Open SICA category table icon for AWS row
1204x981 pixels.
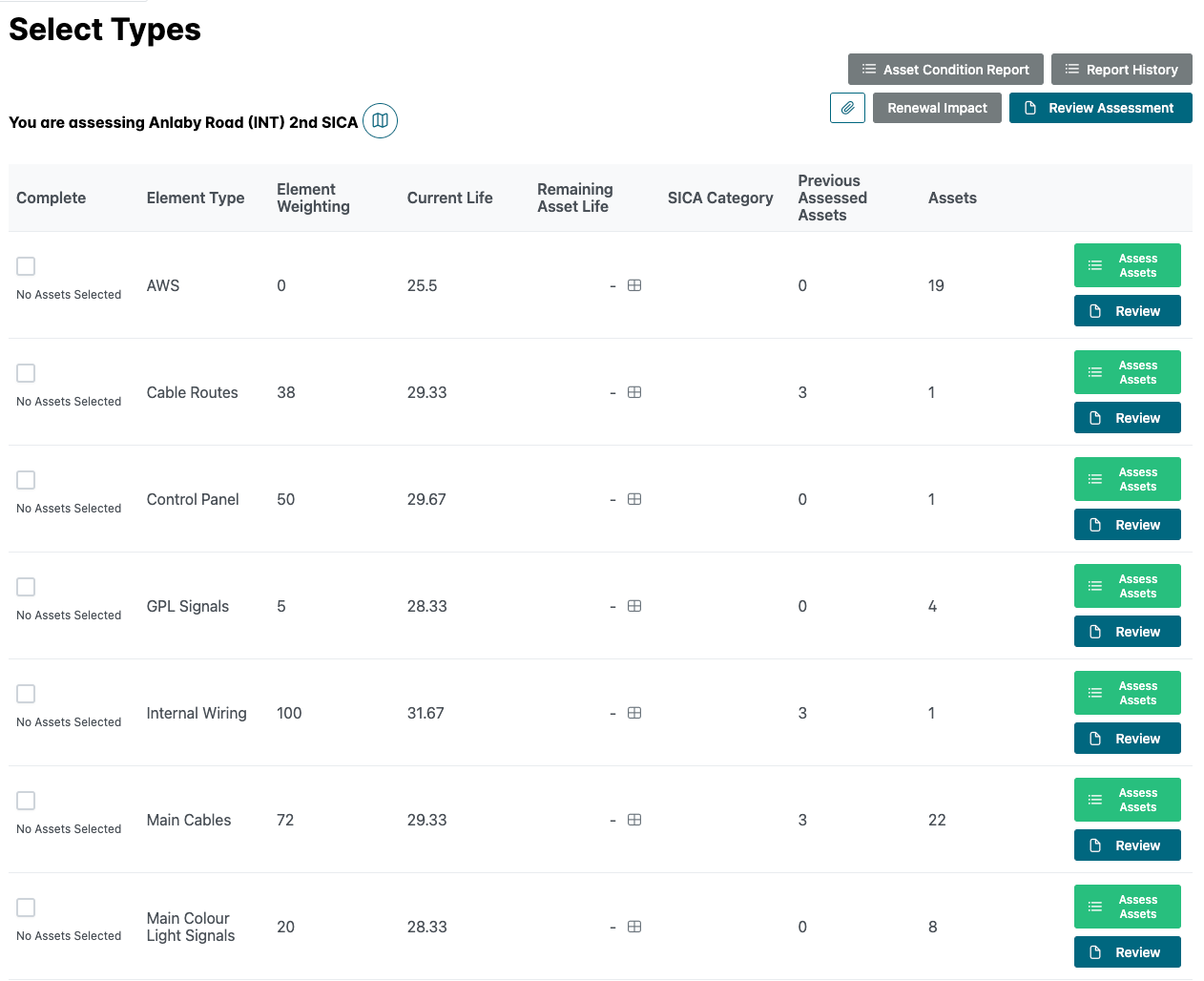tap(634, 285)
